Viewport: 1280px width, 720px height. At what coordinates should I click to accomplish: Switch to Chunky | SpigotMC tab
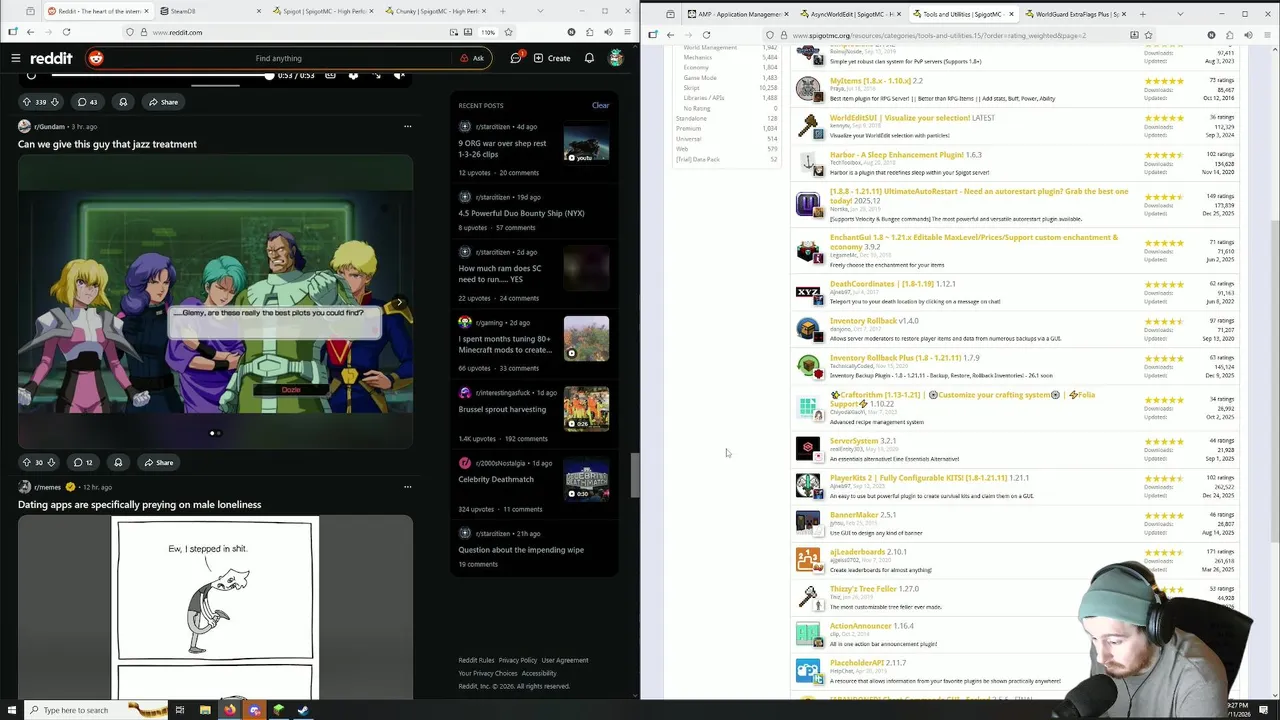435,11
